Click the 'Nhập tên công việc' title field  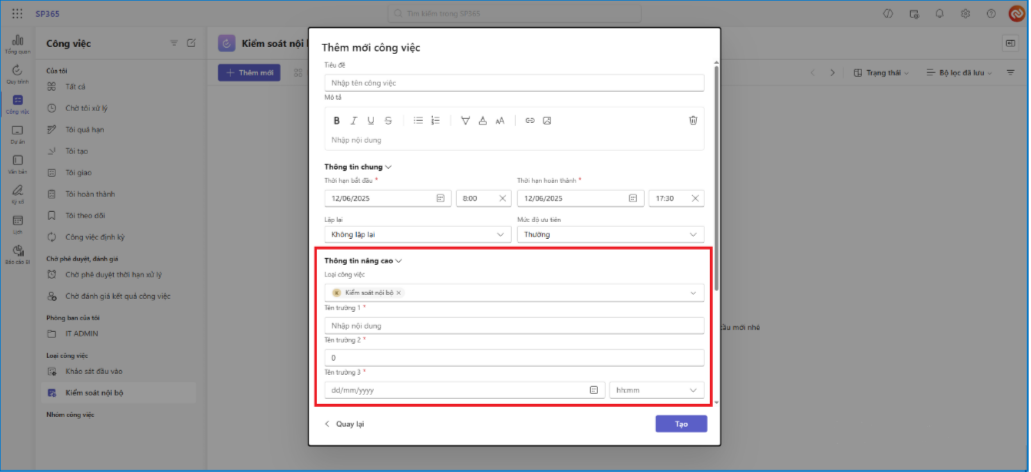click(514, 83)
